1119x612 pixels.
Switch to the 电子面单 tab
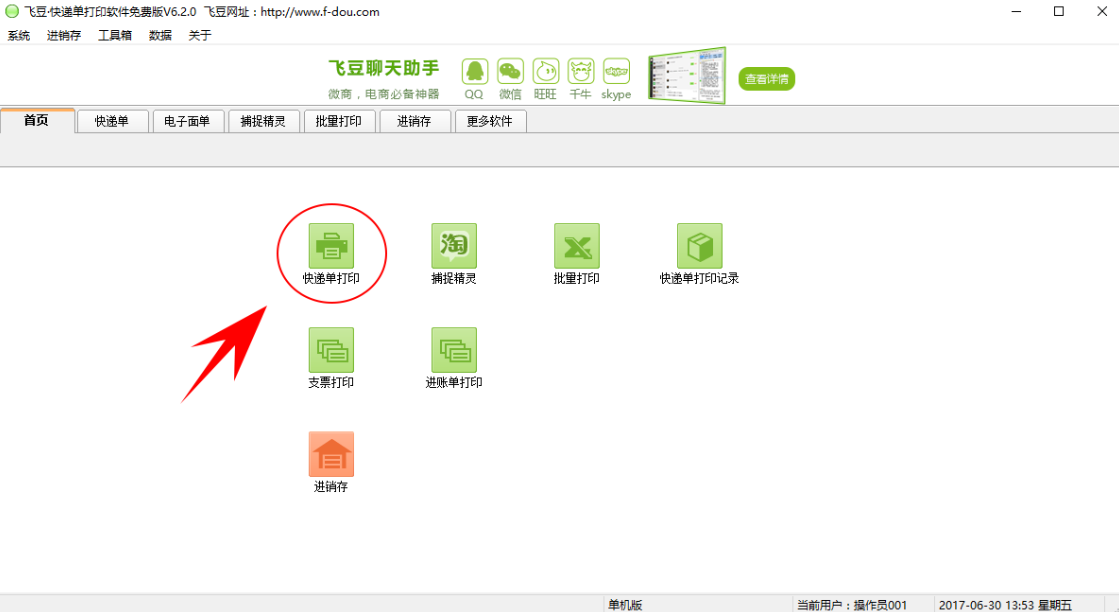pyautogui.click(x=188, y=121)
